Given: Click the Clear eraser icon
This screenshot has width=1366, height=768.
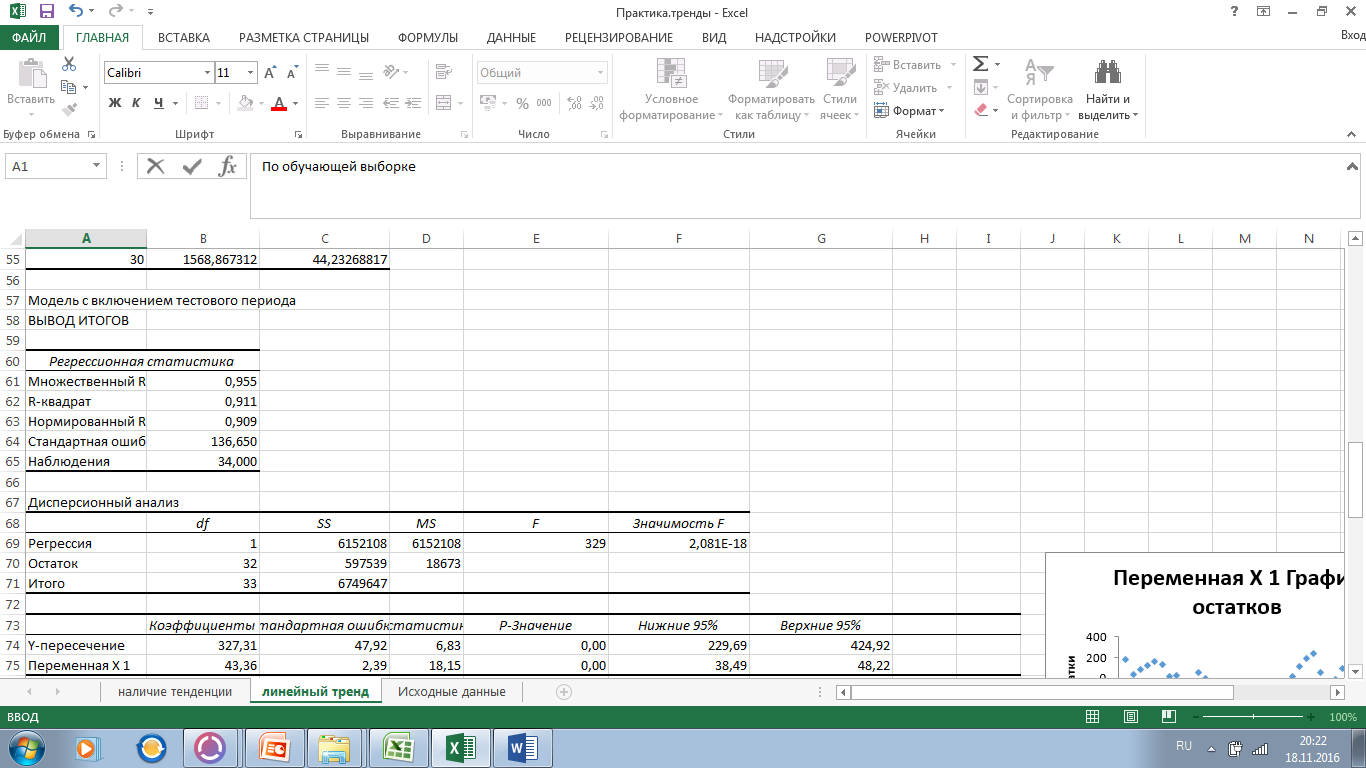Looking at the screenshot, I should point(981,110).
